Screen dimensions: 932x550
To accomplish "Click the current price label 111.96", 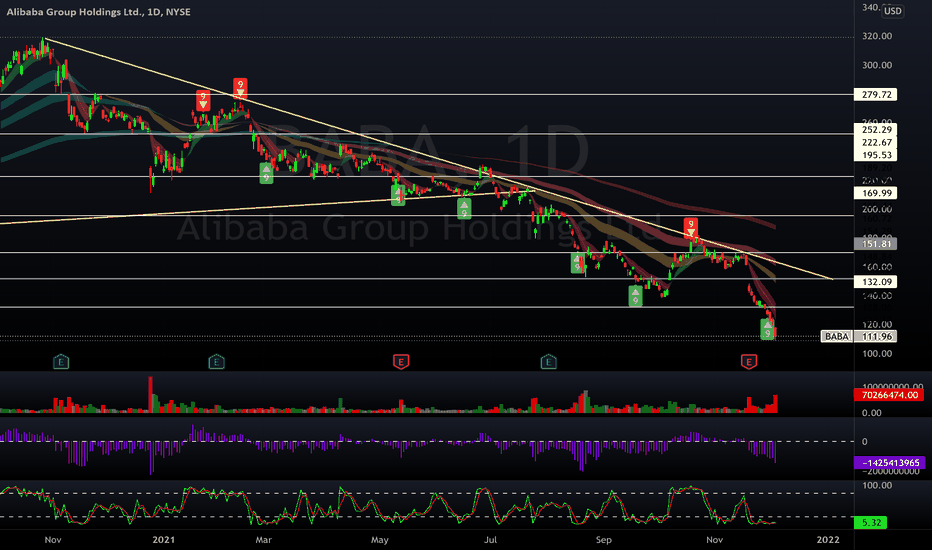I will coord(876,337).
